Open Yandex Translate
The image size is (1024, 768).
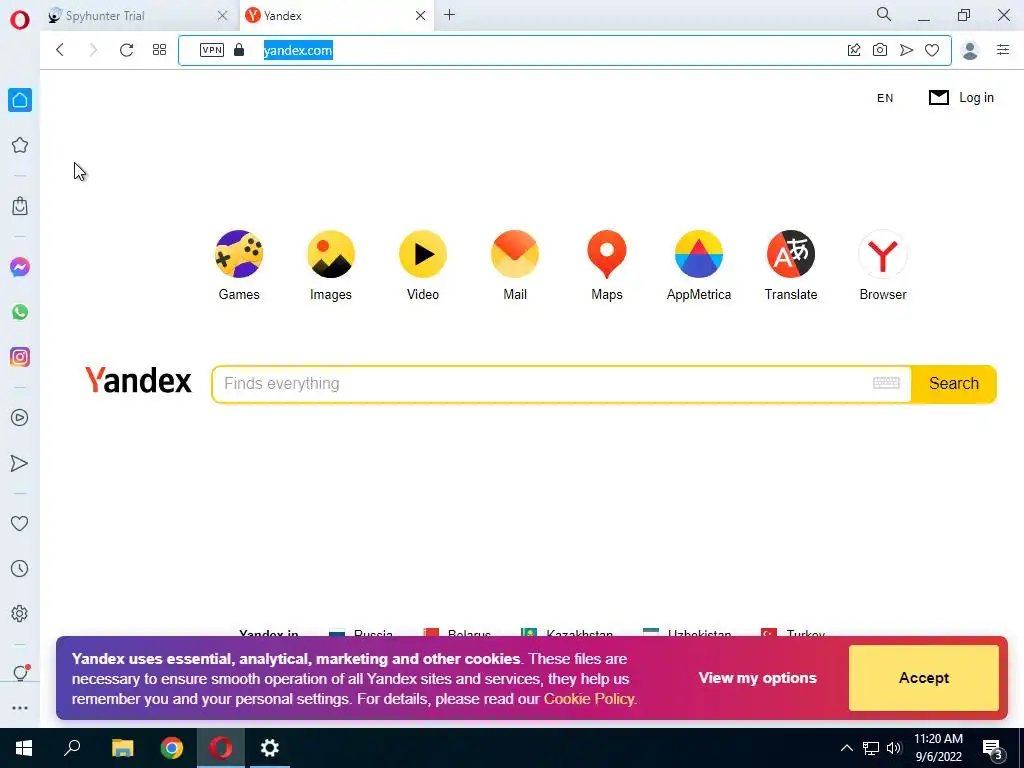tap(791, 265)
